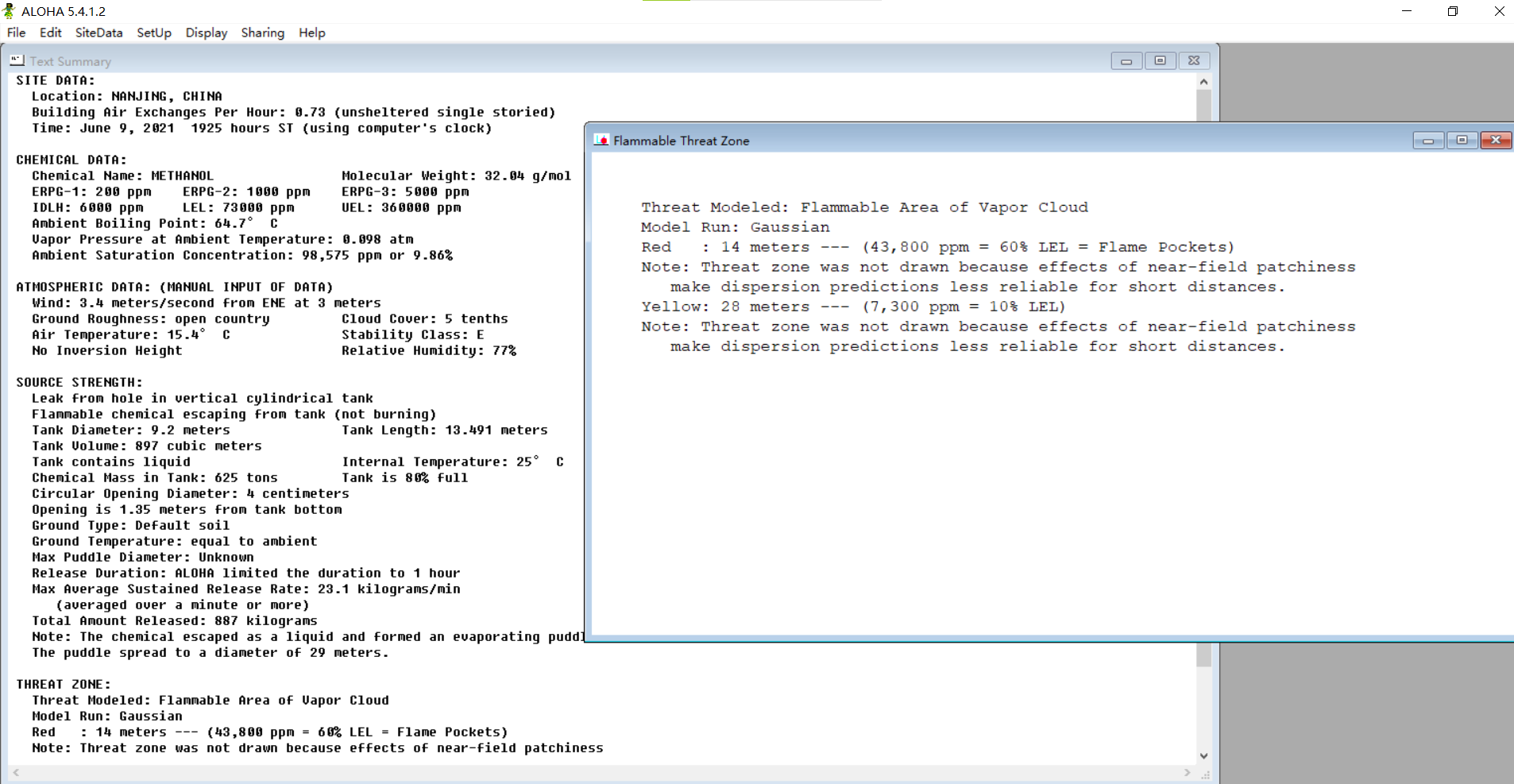Open the SetUp menu
The height and width of the screenshot is (784, 1514).
point(154,33)
